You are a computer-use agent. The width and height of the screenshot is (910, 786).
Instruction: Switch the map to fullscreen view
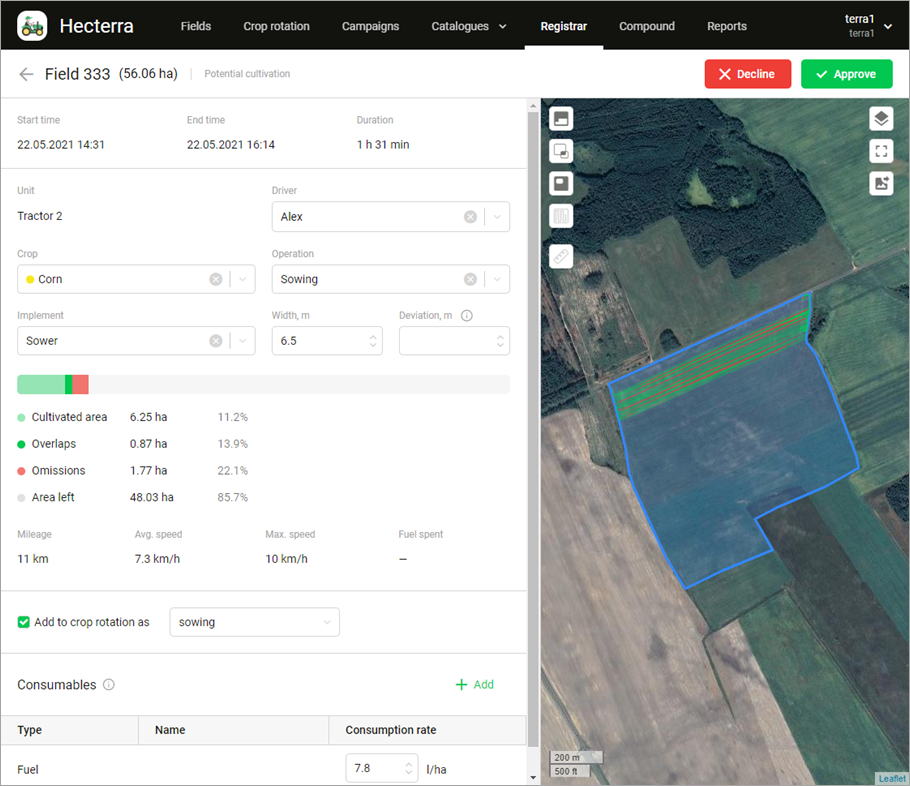click(880, 151)
